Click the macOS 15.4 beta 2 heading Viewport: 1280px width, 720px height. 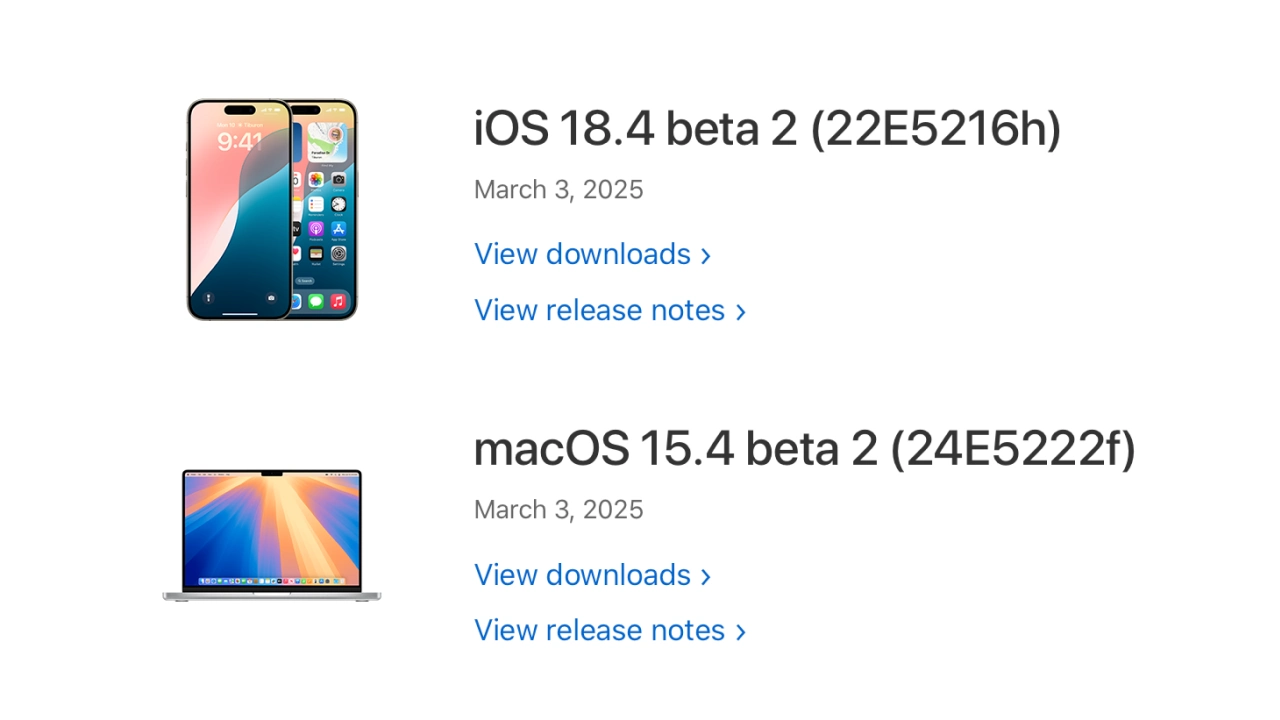tap(804, 449)
